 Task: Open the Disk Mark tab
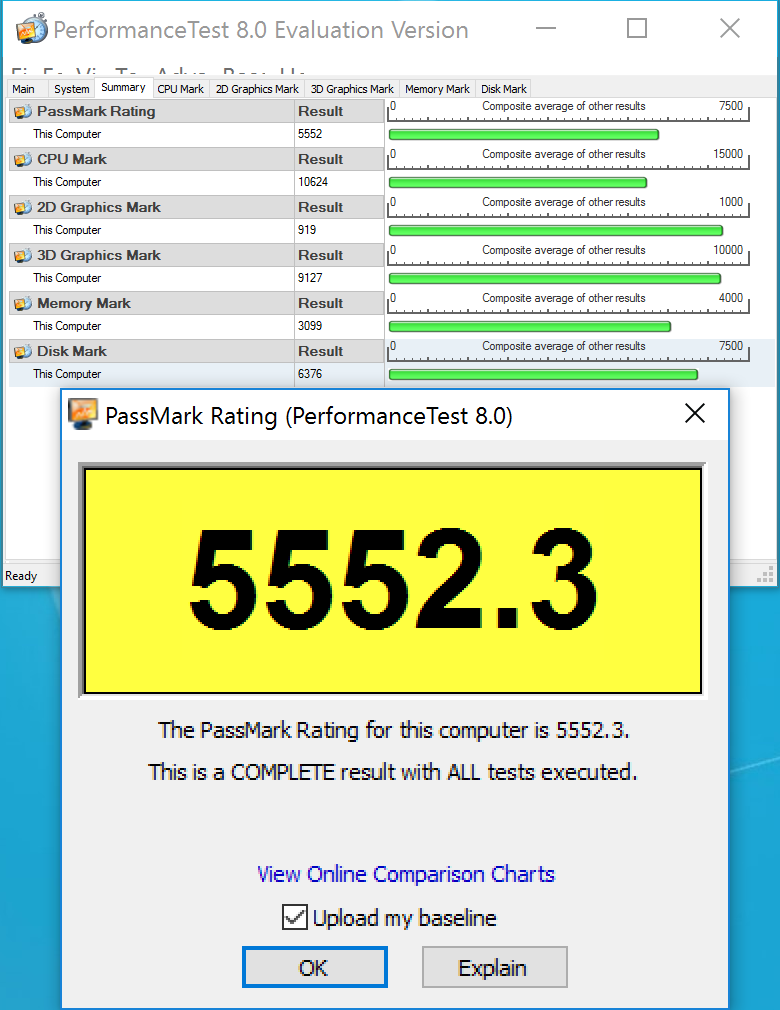pyautogui.click(x=504, y=89)
